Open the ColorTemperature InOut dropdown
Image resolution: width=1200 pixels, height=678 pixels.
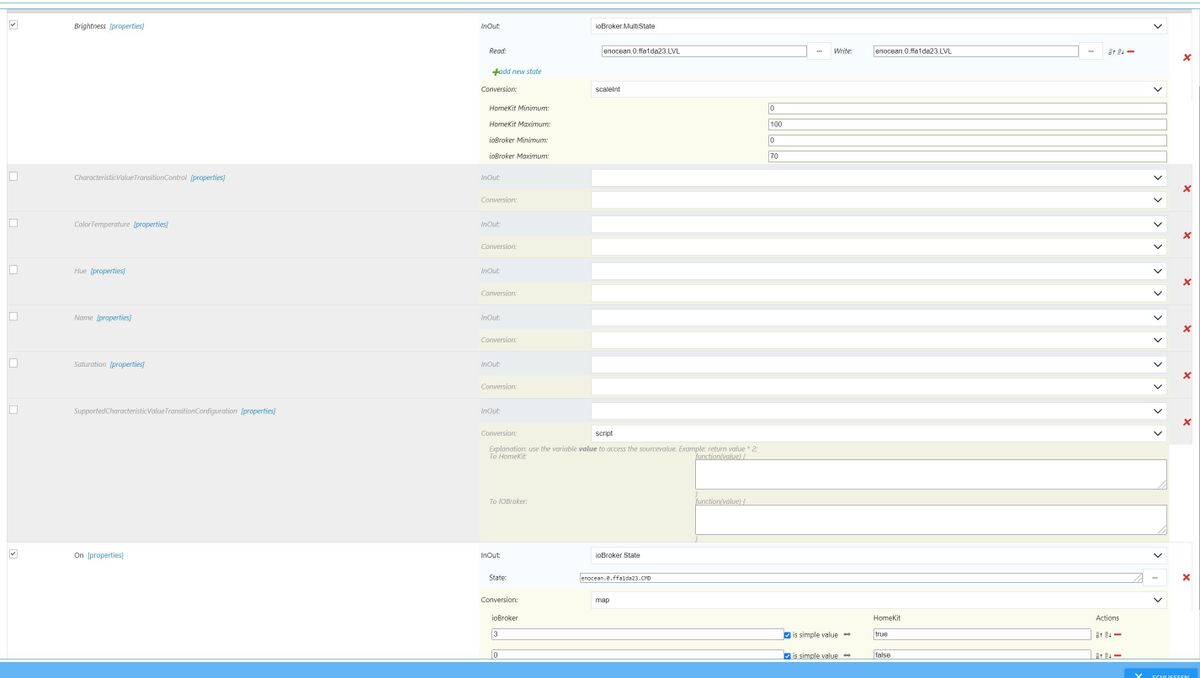coord(879,224)
